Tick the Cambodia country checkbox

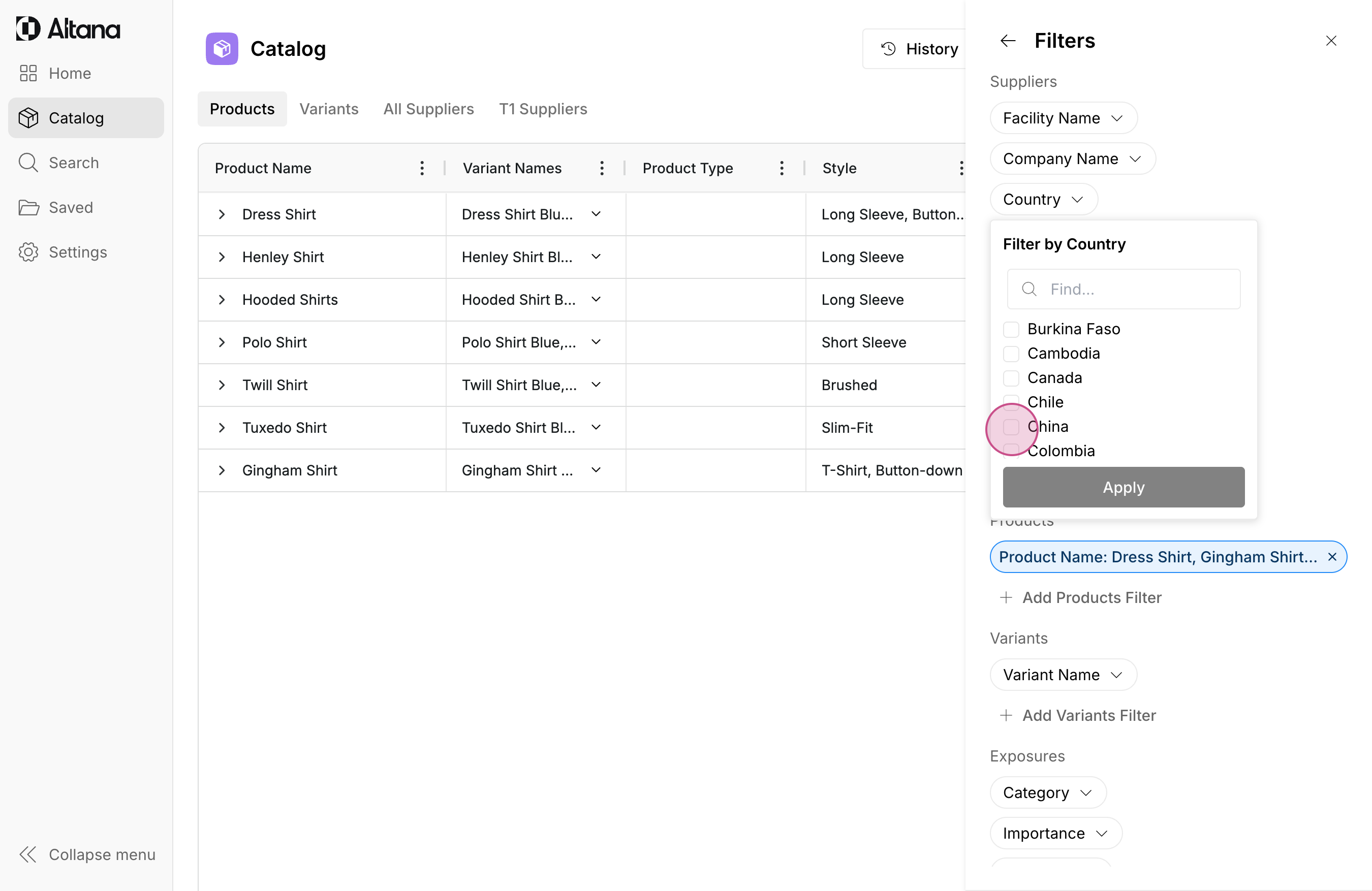point(1011,353)
